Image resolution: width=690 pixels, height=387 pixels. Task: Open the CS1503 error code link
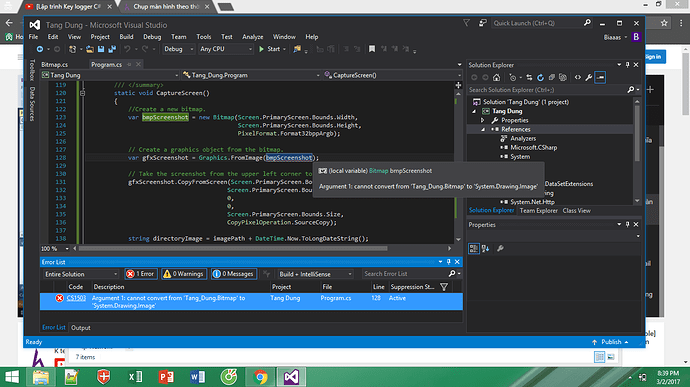coord(76,298)
